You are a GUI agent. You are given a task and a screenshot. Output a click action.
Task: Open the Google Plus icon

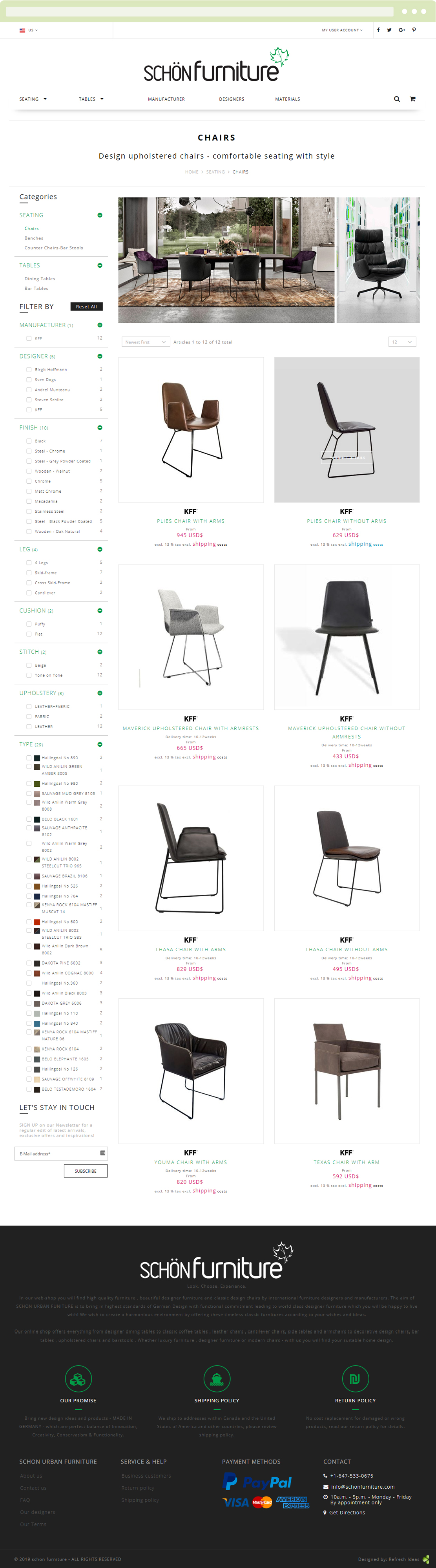pos(402,30)
